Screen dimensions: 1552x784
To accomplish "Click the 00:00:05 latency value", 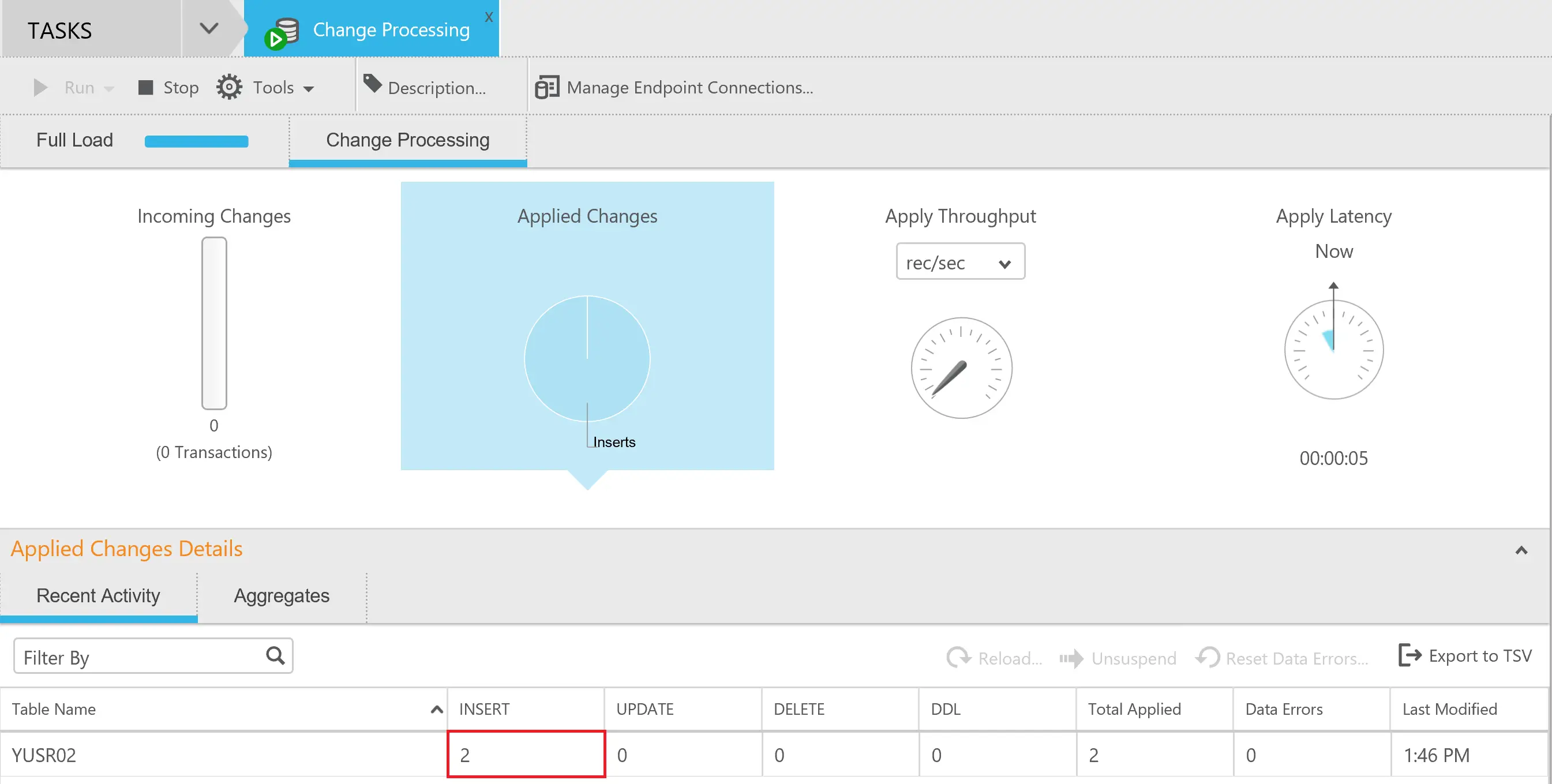I will point(1333,458).
